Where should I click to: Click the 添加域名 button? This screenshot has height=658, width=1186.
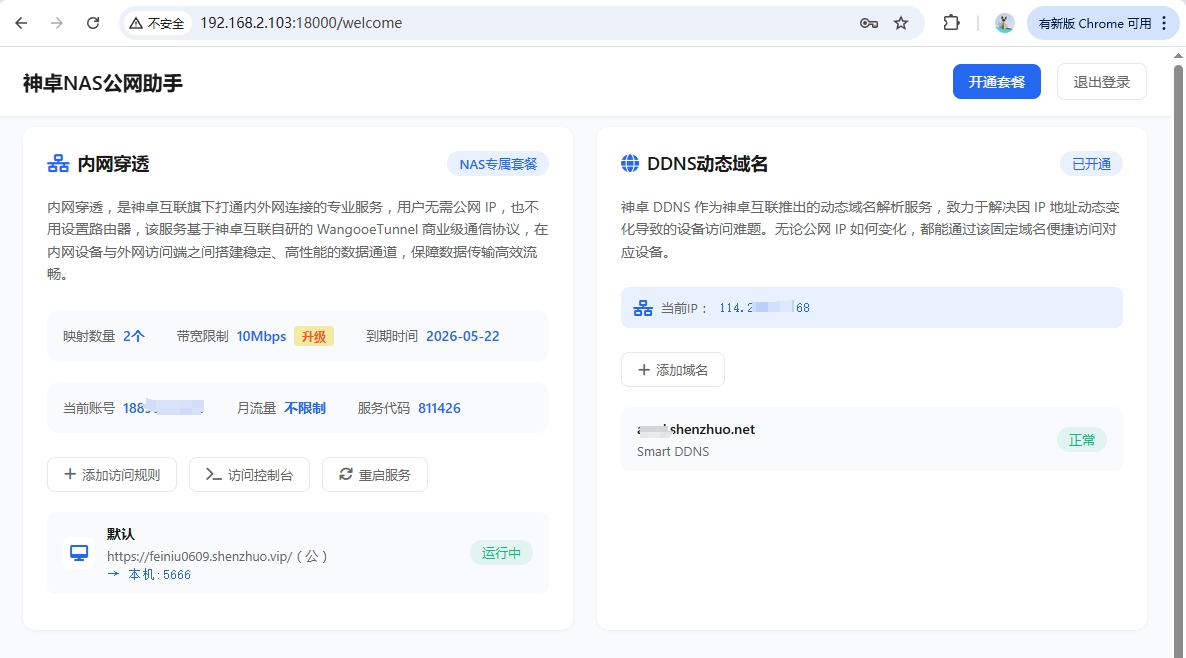[x=672, y=370]
